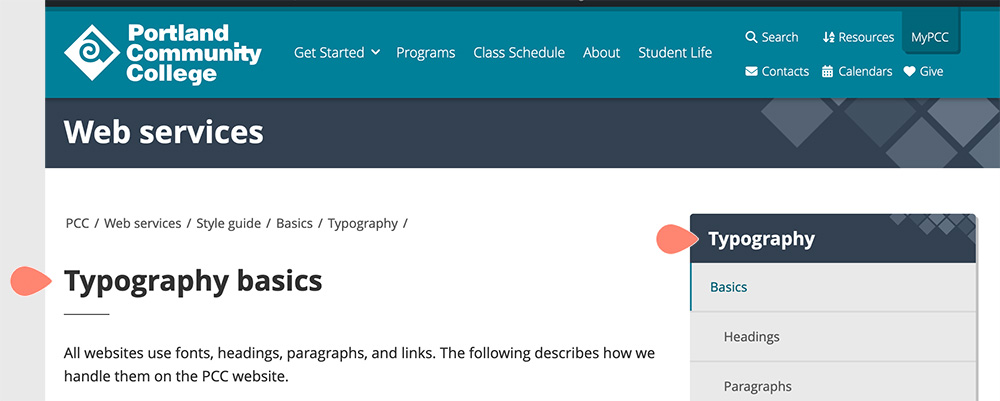Open the Student Life menu

pos(675,53)
